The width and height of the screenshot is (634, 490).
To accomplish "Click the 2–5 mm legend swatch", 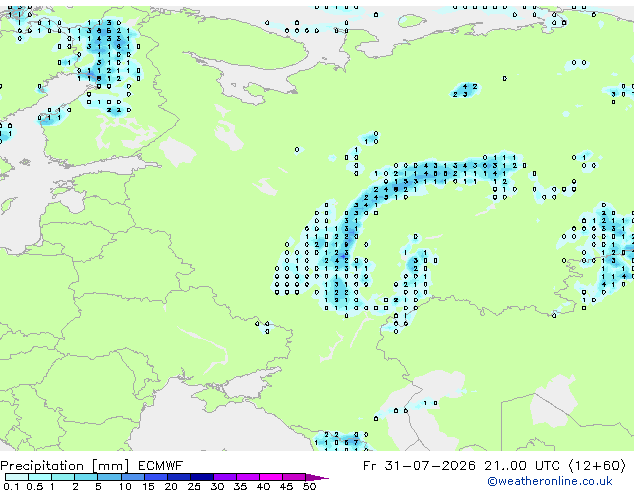I will pyautogui.click(x=86, y=477).
